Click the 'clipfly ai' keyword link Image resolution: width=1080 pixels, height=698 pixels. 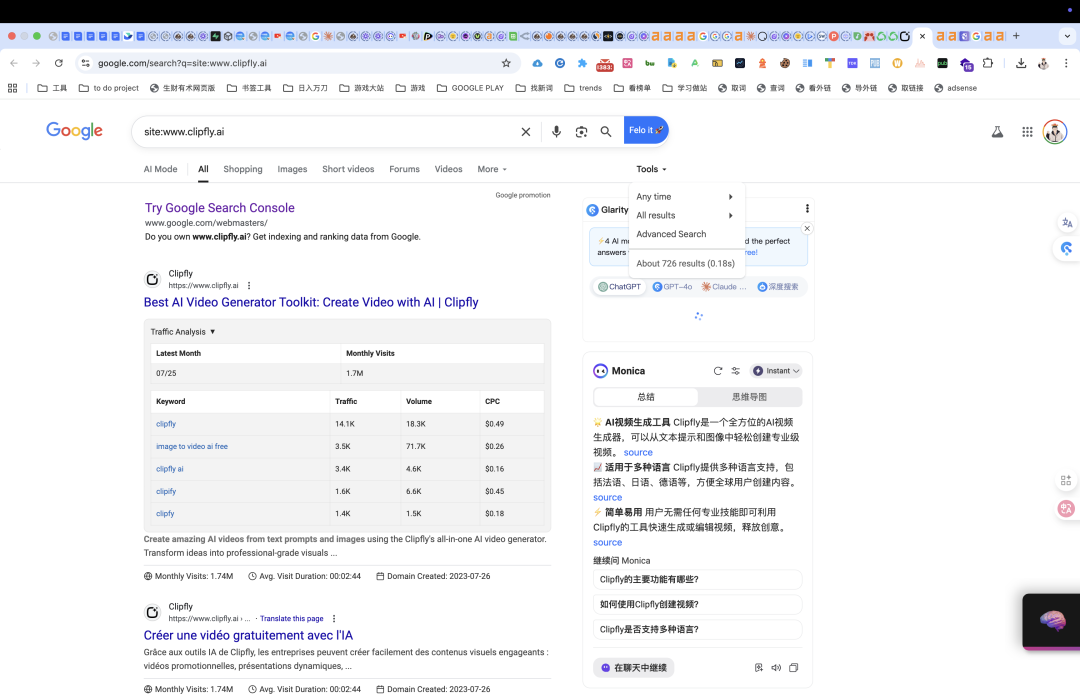169,469
